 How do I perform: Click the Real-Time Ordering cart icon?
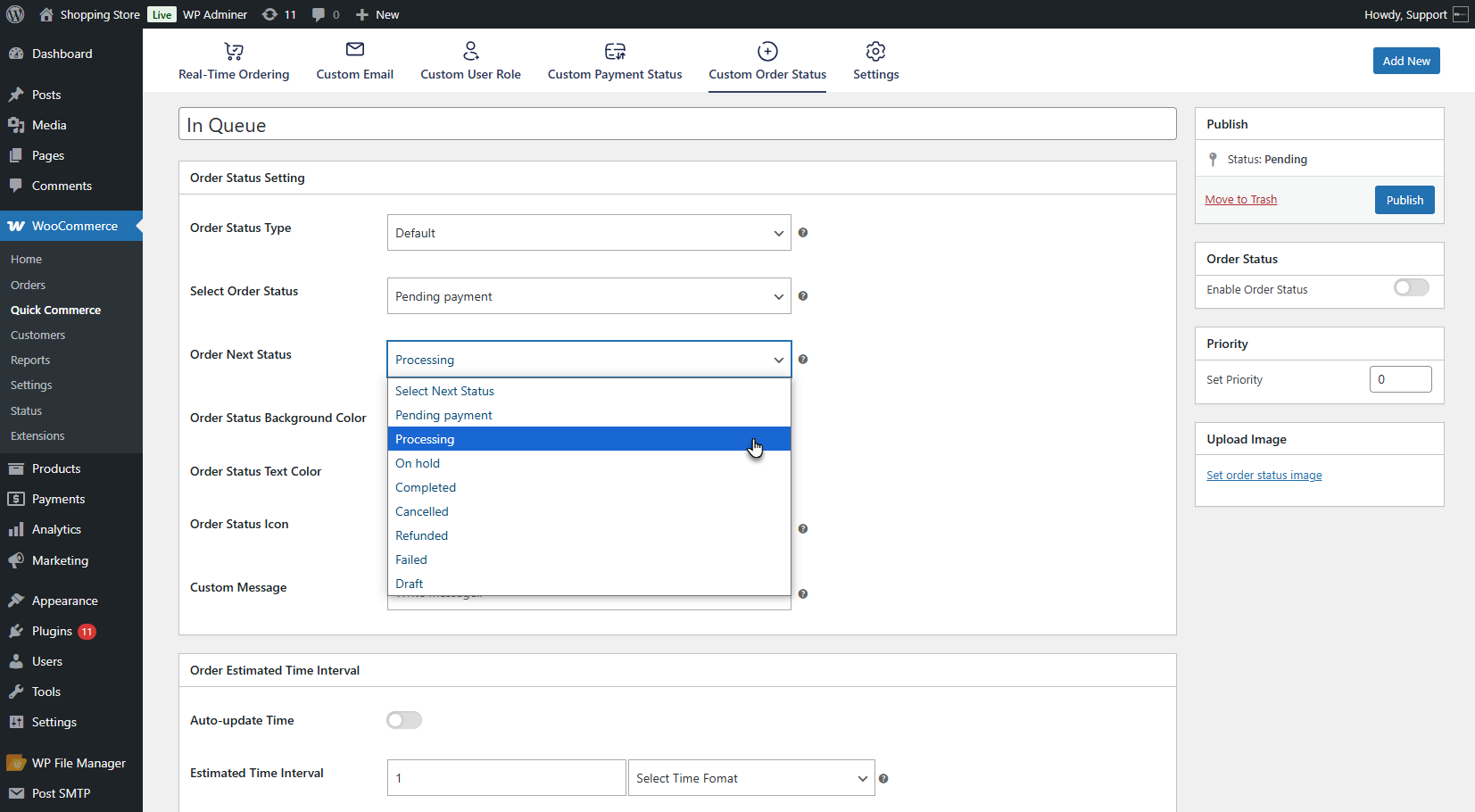(x=234, y=51)
